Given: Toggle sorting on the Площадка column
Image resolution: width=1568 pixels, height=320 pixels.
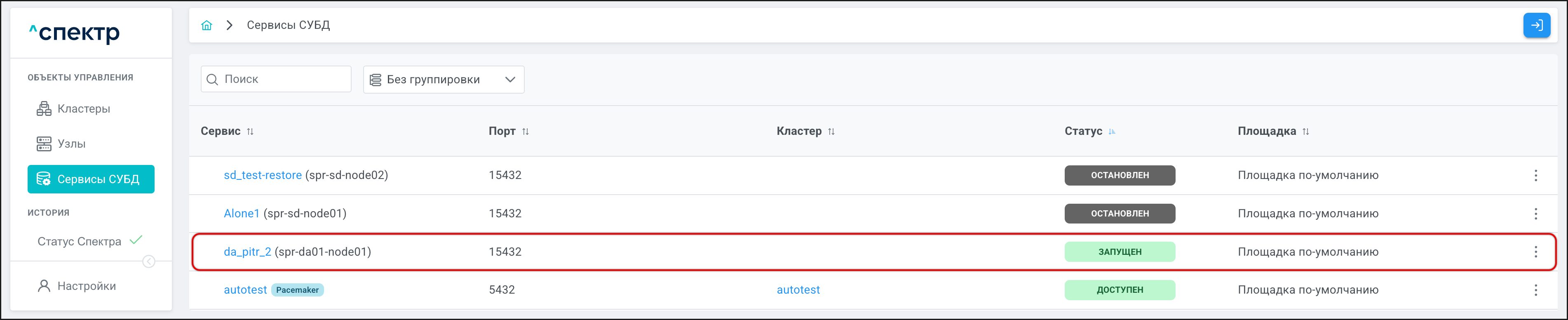Looking at the screenshot, I should click(1306, 132).
